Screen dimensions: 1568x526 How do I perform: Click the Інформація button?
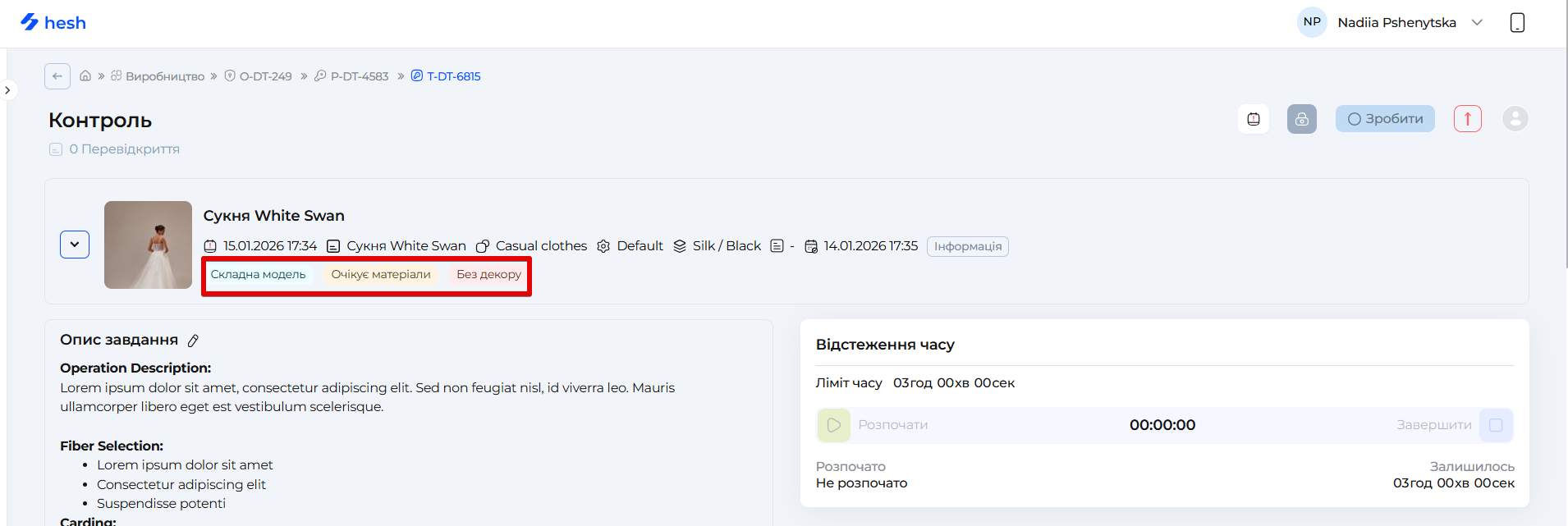click(967, 246)
